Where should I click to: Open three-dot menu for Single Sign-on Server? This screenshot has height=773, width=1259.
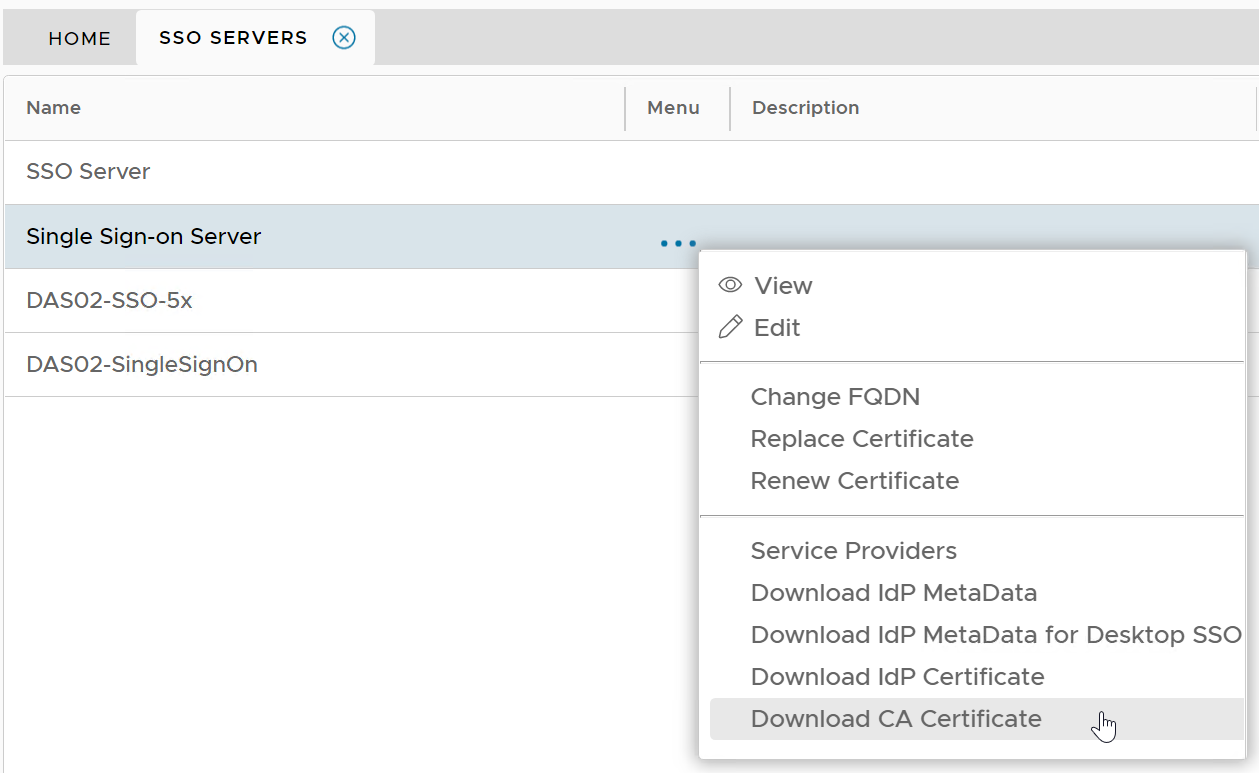pos(678,243)
